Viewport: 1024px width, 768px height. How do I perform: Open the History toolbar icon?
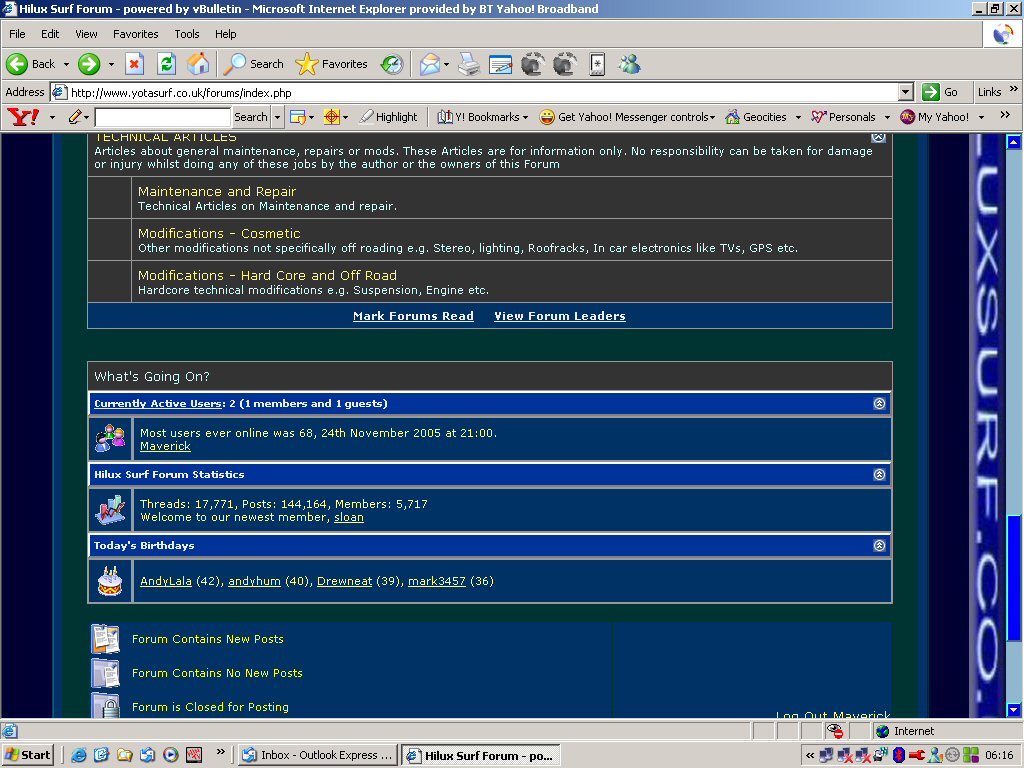click(392, 64)
